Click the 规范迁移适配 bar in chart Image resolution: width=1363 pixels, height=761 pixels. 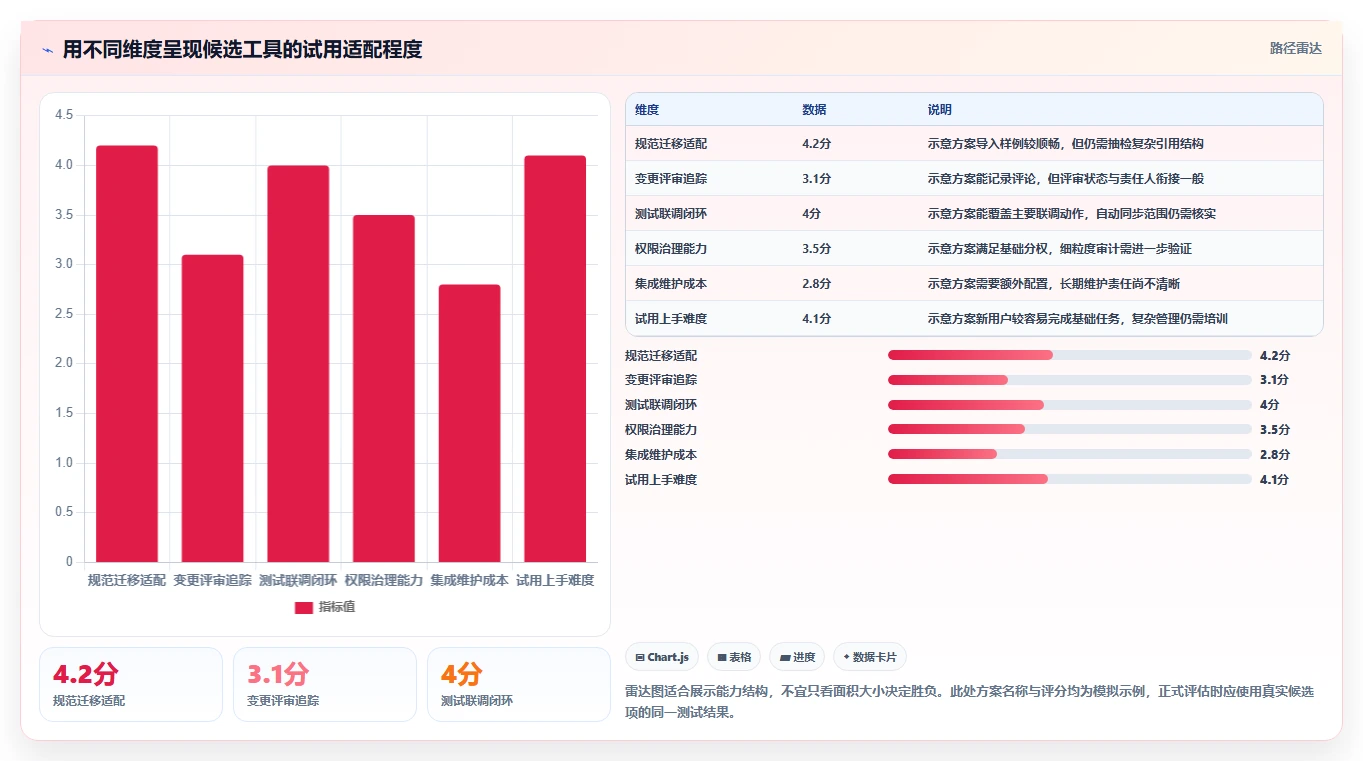[x=127, y=354]
